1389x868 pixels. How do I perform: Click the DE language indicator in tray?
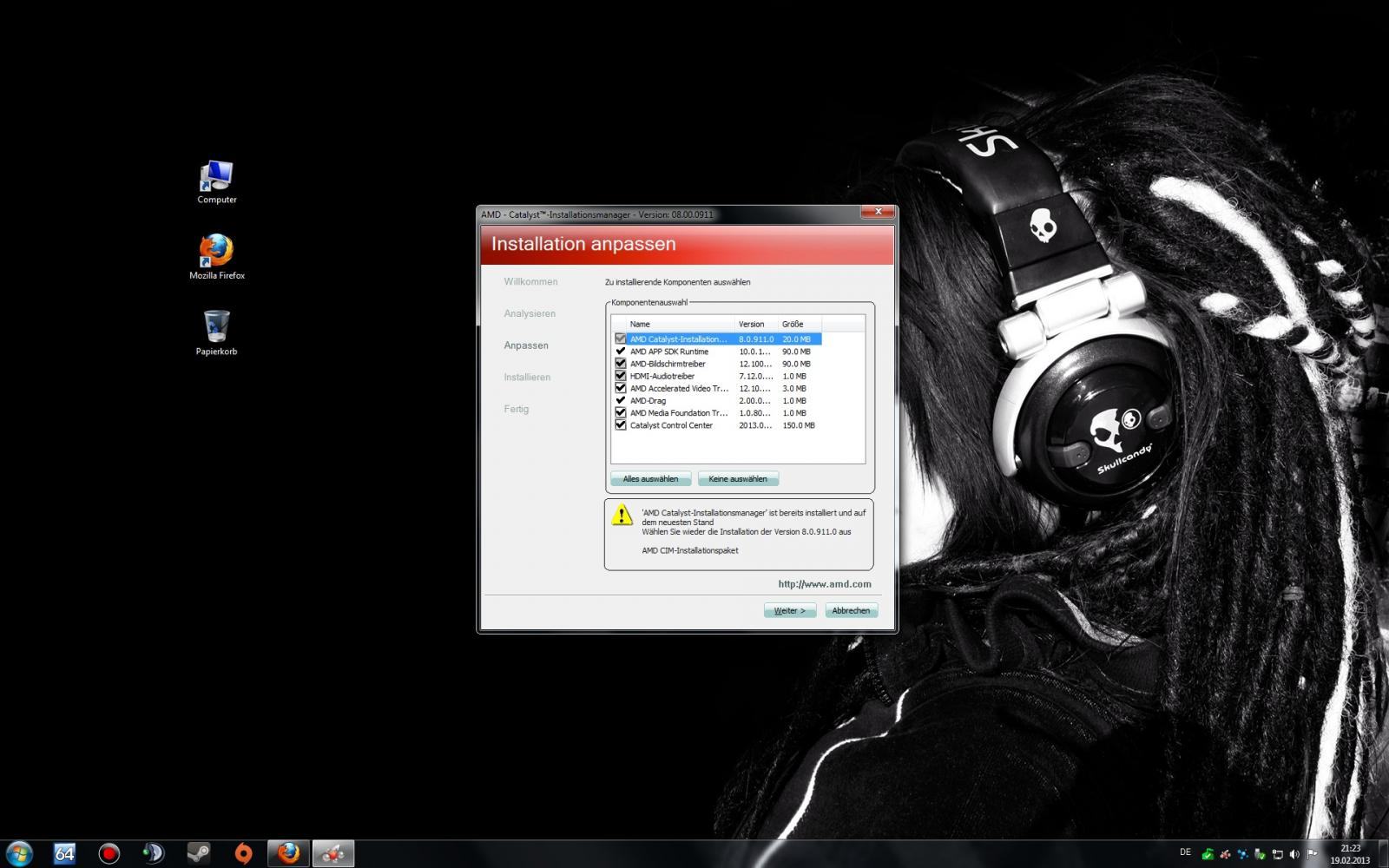click(x=1185, y=852)
